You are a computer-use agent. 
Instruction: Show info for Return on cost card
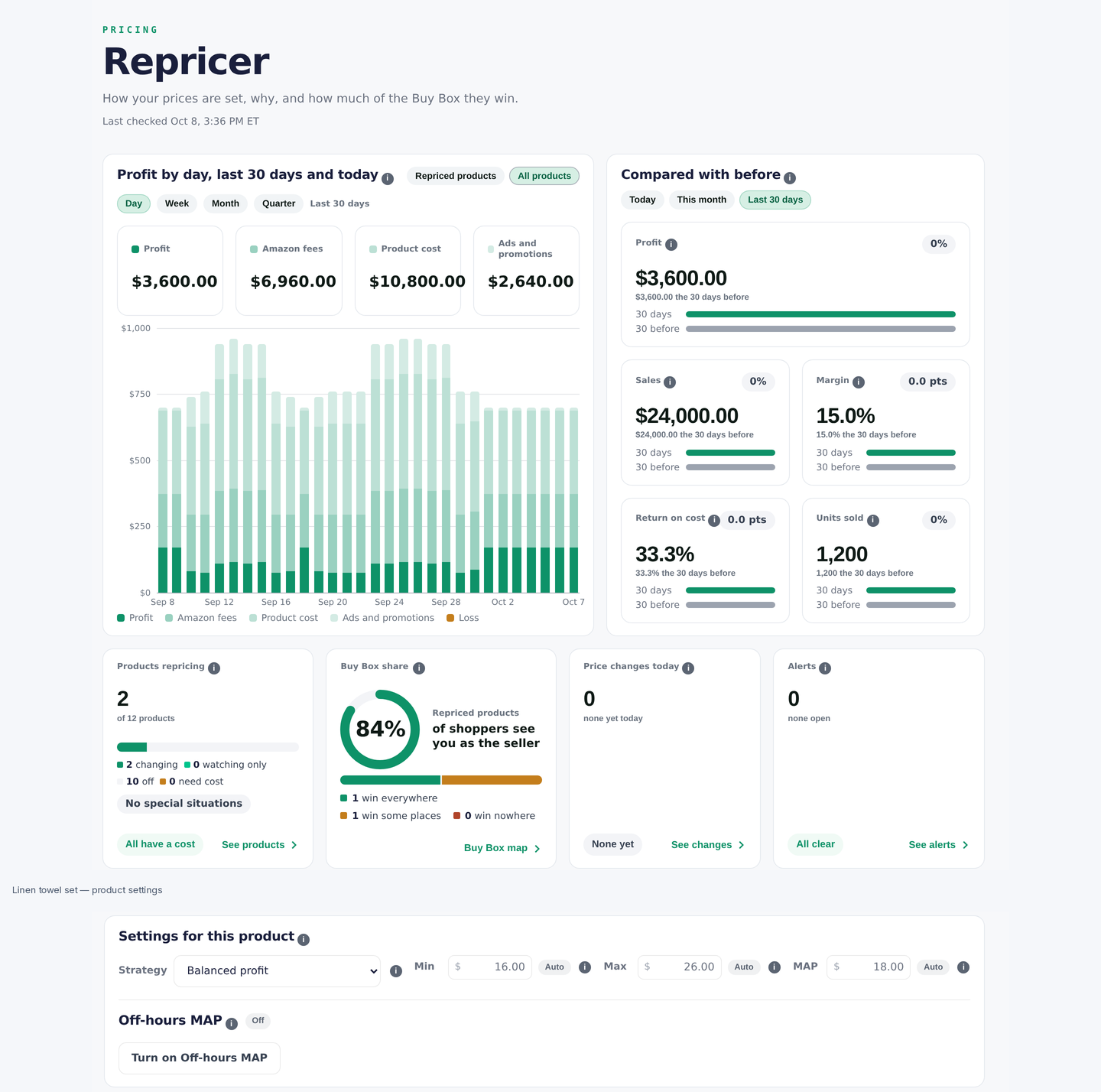pyautogui.click(x=714, y=521)
